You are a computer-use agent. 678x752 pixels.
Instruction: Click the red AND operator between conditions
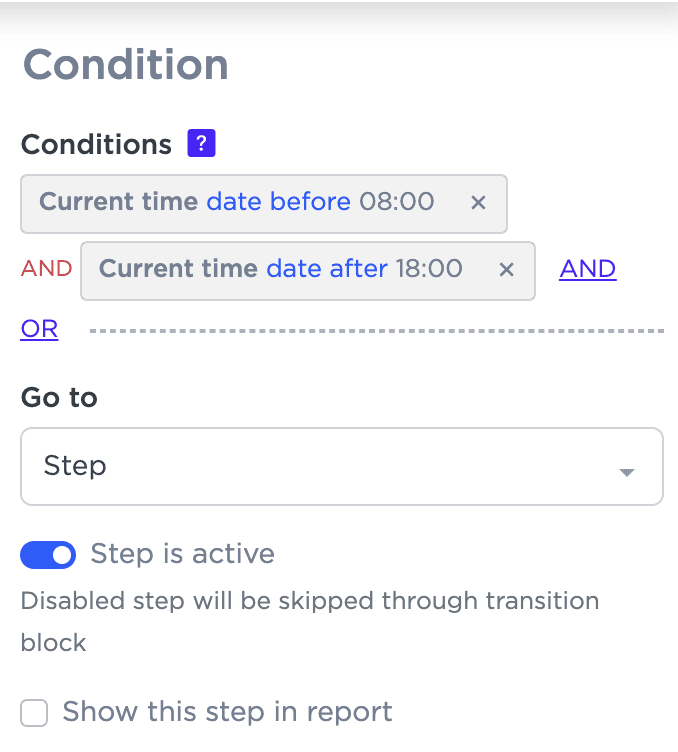tap(46, 269)
